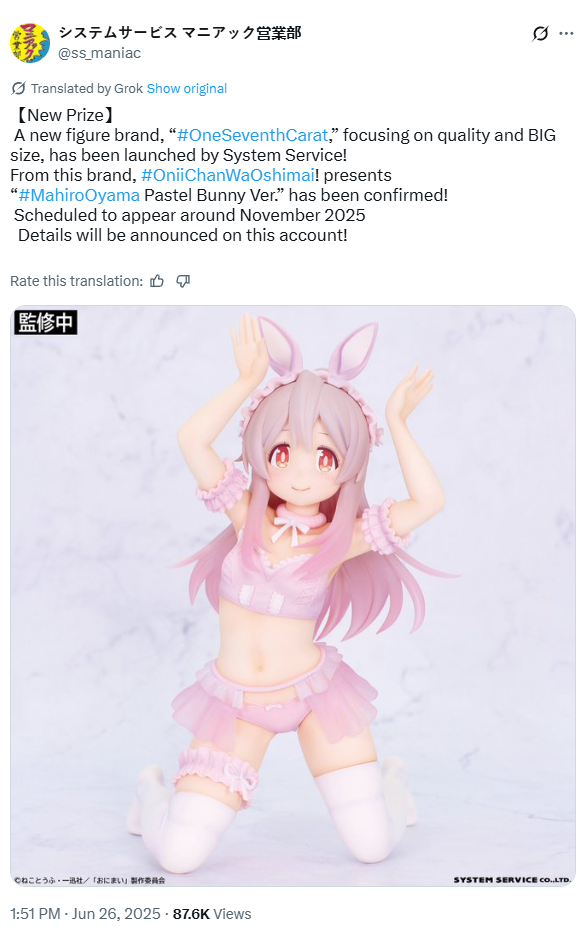This screenshot has width=588, height=927.
Task: Click the post timestamp 1:51 PM · Jun 26, 2025
Action: click(x=85, y=913)
